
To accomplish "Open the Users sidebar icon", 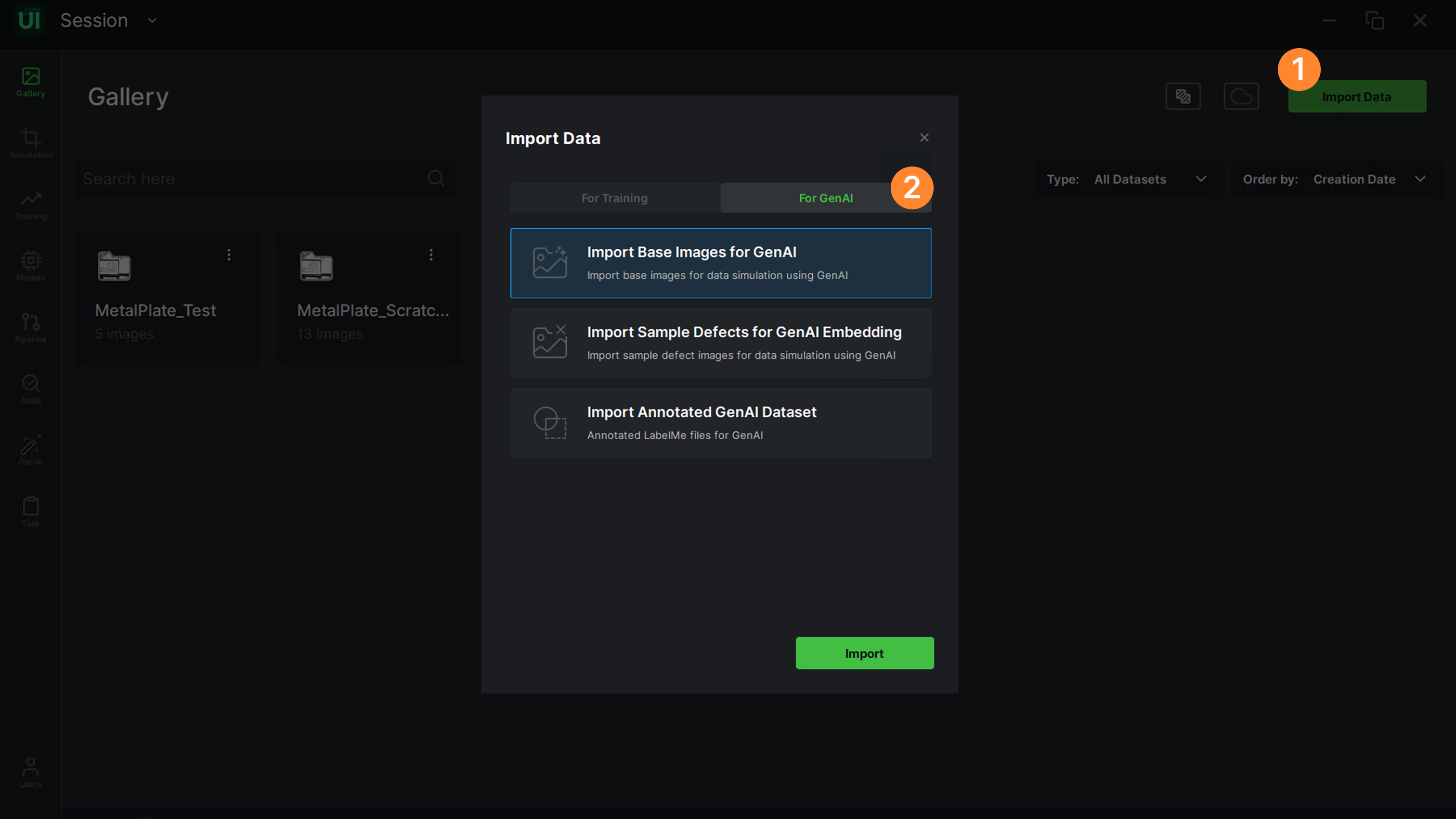I will (30, 771).
